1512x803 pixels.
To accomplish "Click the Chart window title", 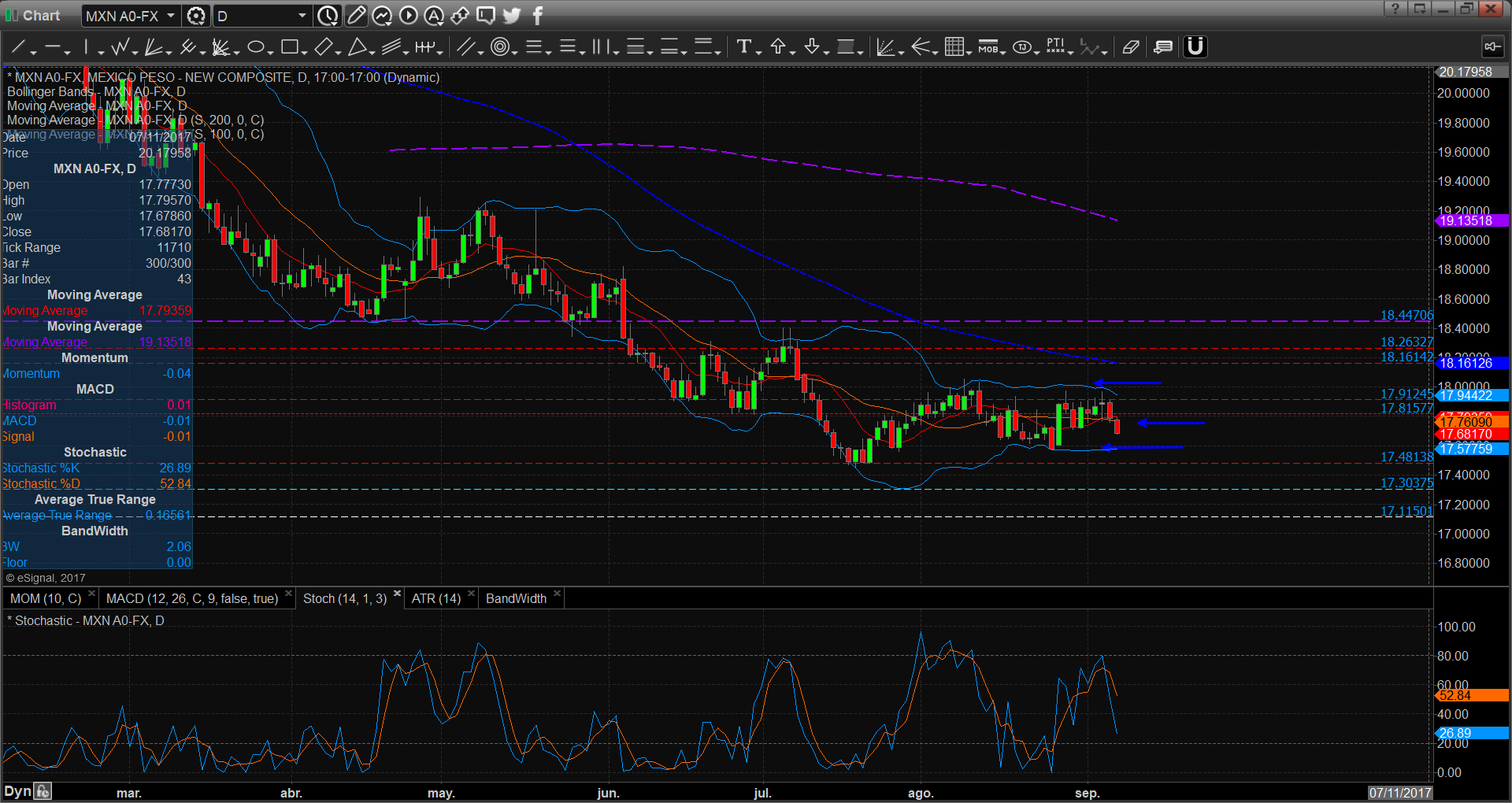I will click(x=41, y=16).
